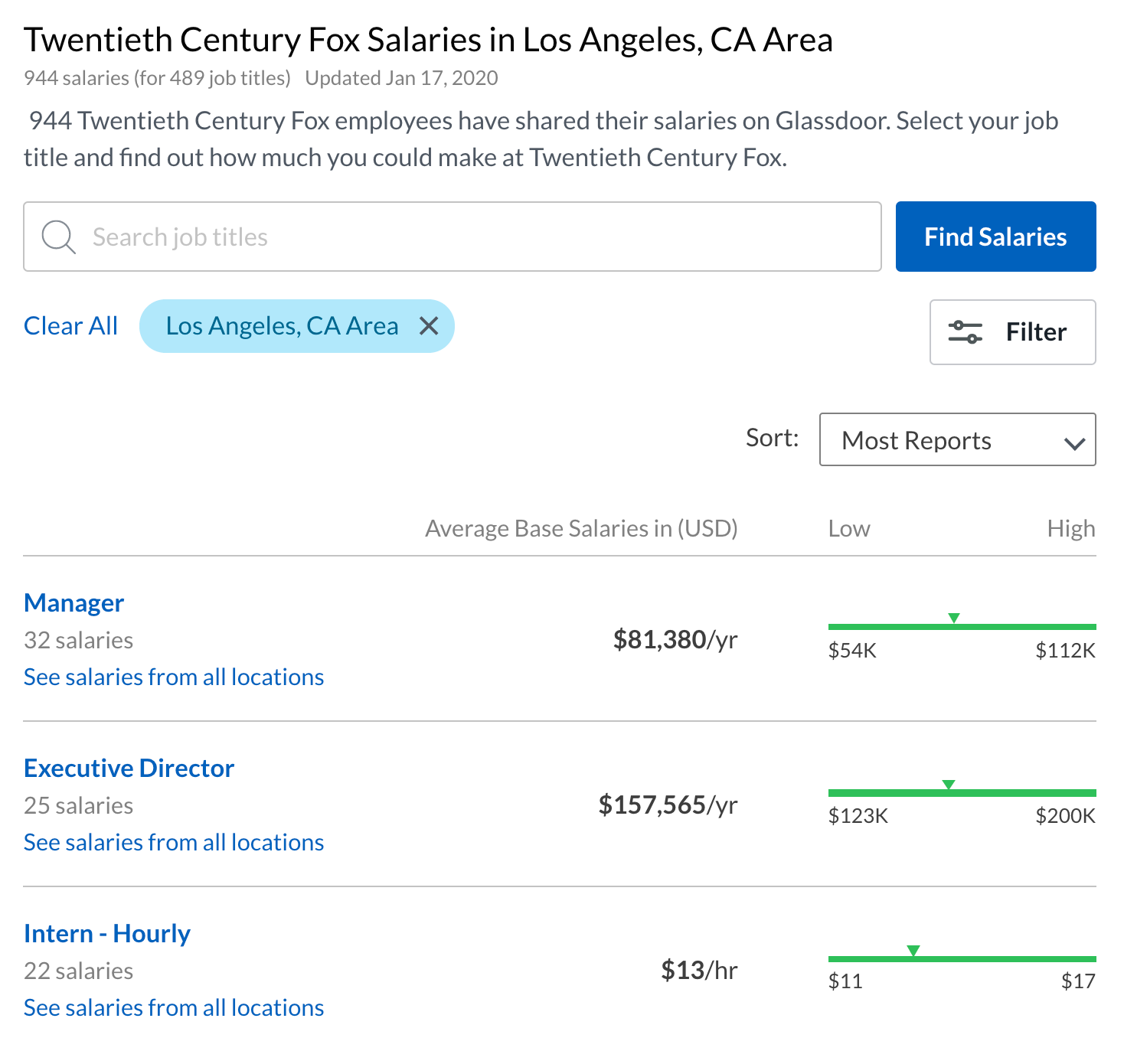
Task: See all-location salaries for Executive Director
Action: pyautogui.click(x=174, y=843)
